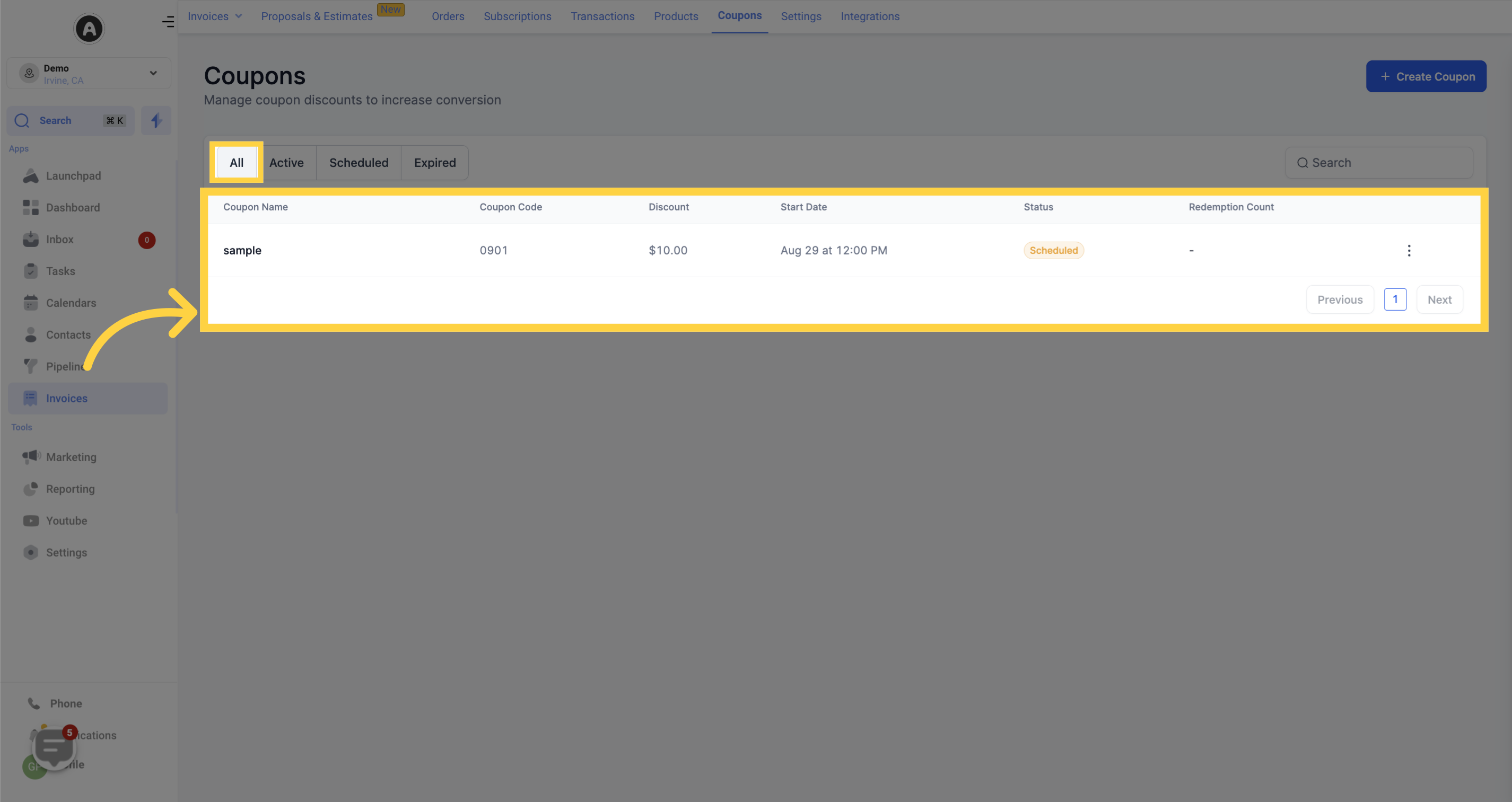Toggle the All coupons view
Screen dimensions: 1512x802
click(236, 162)
